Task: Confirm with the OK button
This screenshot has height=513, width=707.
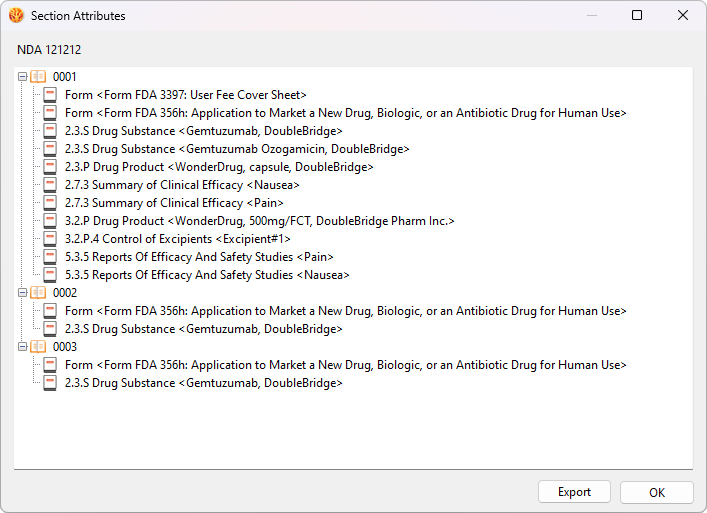Action: 656,492
